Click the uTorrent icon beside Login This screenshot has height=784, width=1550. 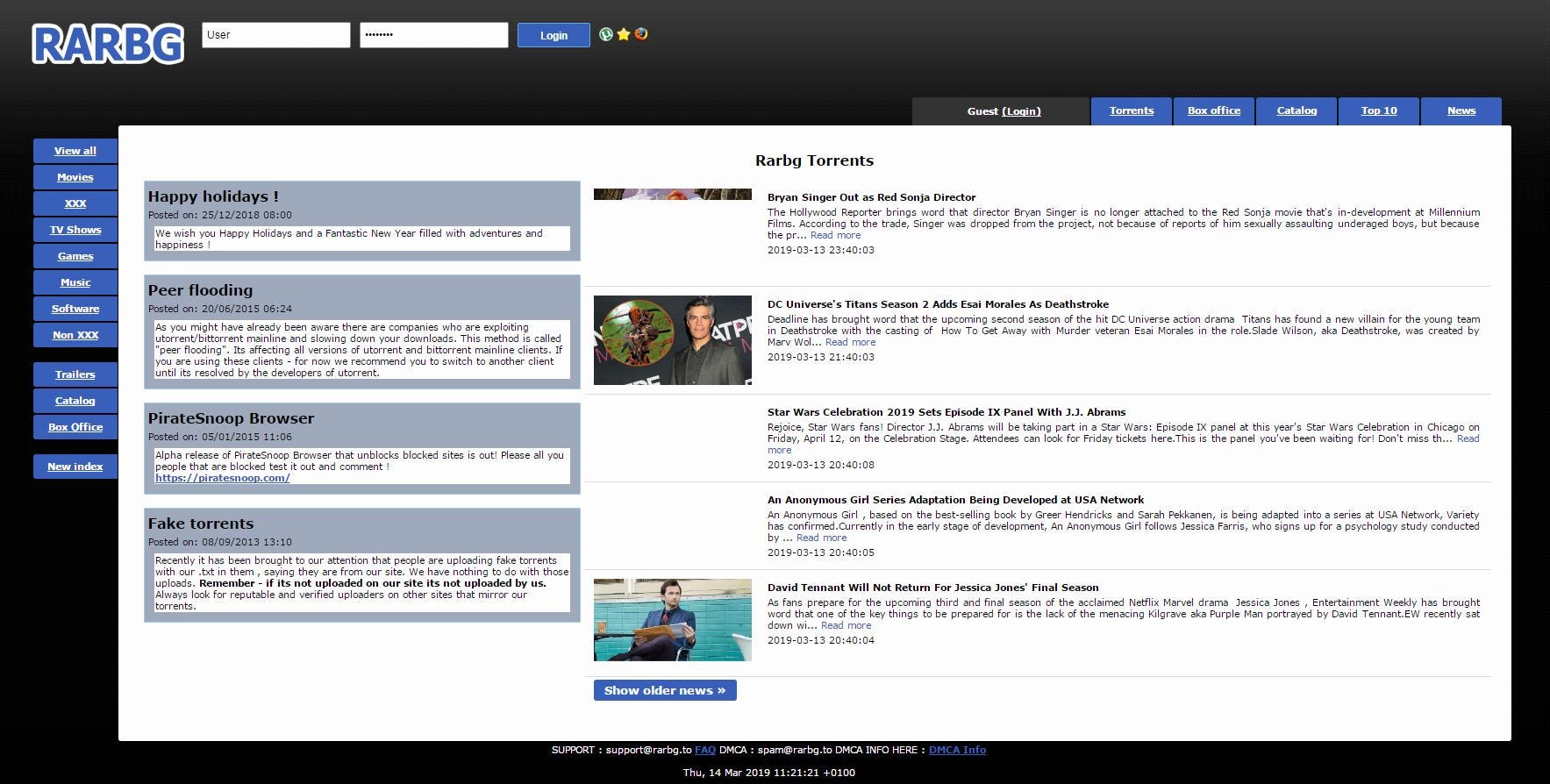[x=605, y=34]
